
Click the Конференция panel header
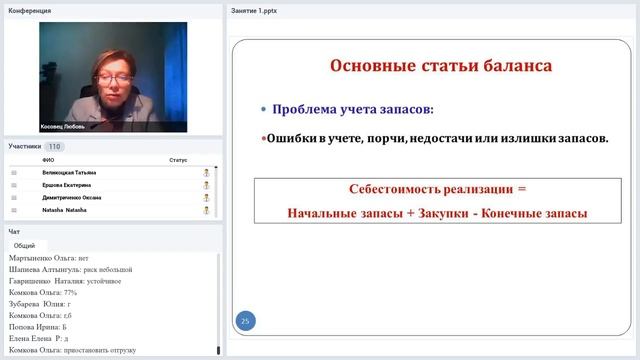29,11
